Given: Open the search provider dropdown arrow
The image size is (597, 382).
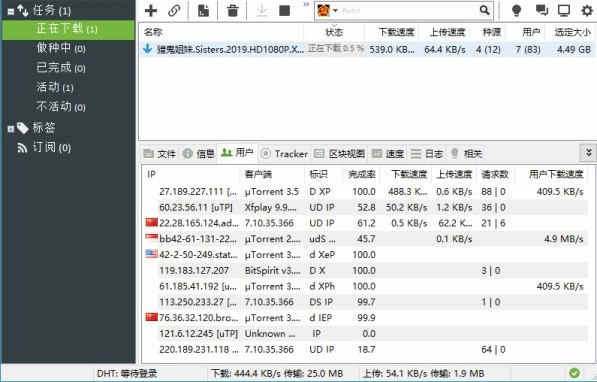Looking at the screenshot, I should [x=335, y=10].
